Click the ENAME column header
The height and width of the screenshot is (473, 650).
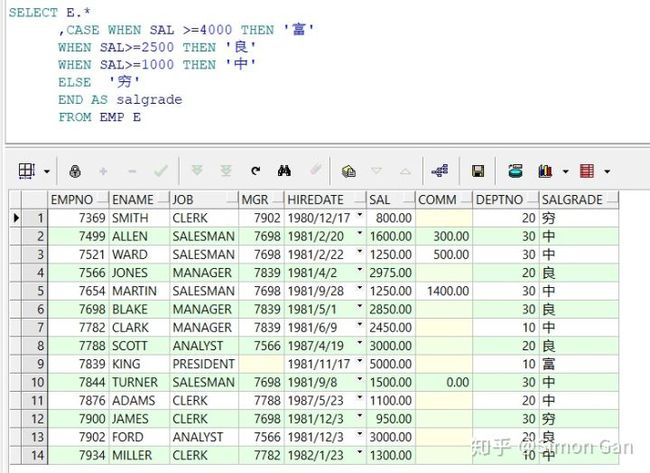(139, 200)
